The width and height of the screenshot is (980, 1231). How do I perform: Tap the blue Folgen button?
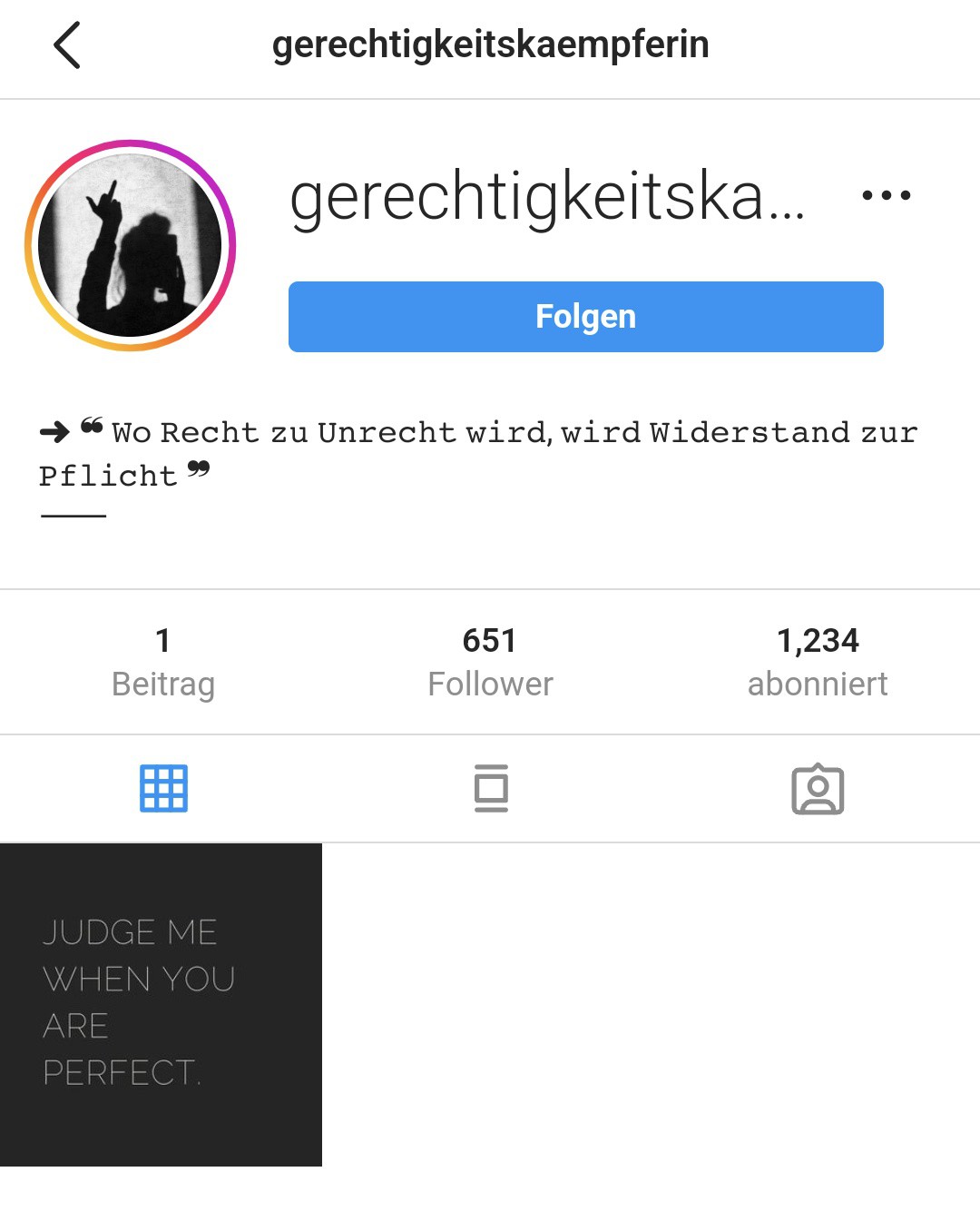click(585, 317)
